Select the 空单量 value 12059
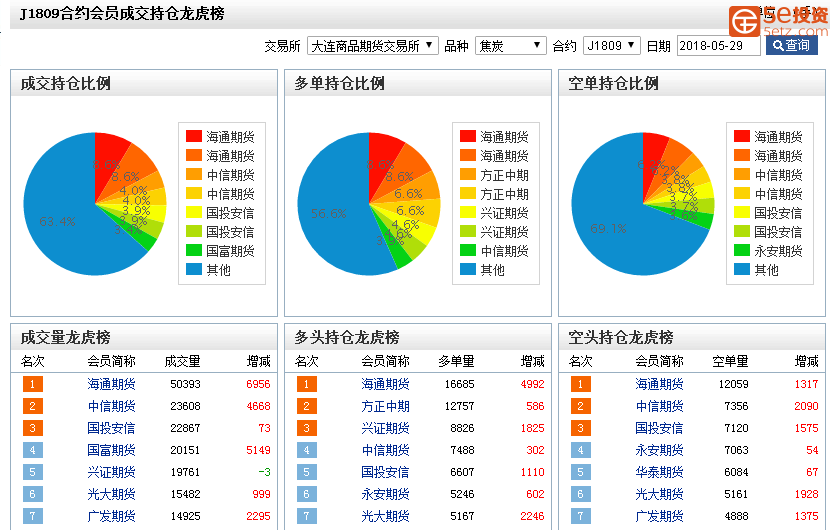836x530 pixels. point(734,384)
